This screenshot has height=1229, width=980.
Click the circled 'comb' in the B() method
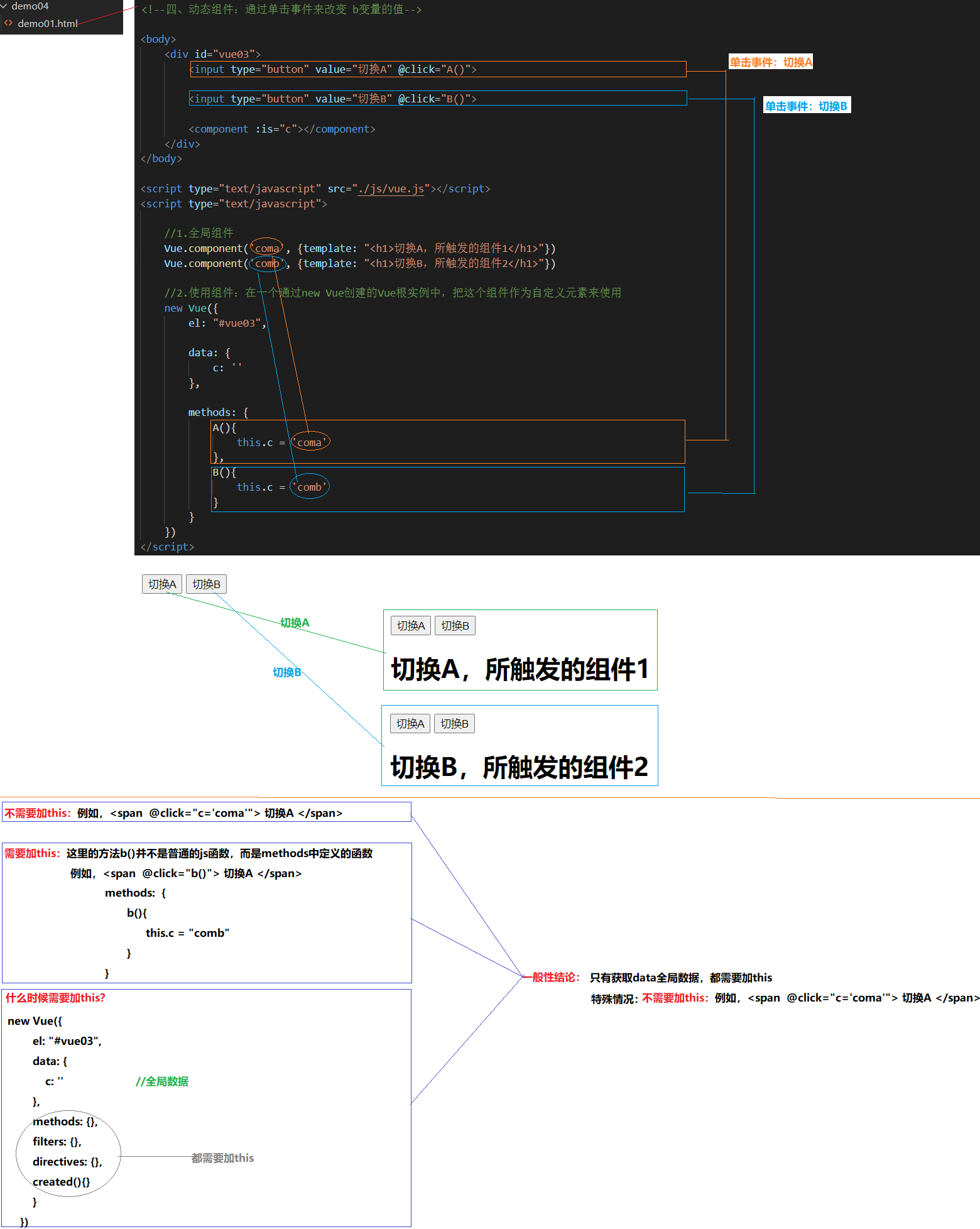[309, 487]
